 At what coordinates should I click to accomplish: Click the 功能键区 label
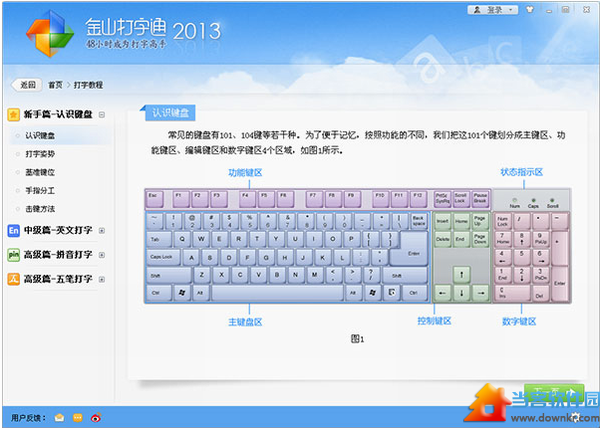[x=245, y=173]
